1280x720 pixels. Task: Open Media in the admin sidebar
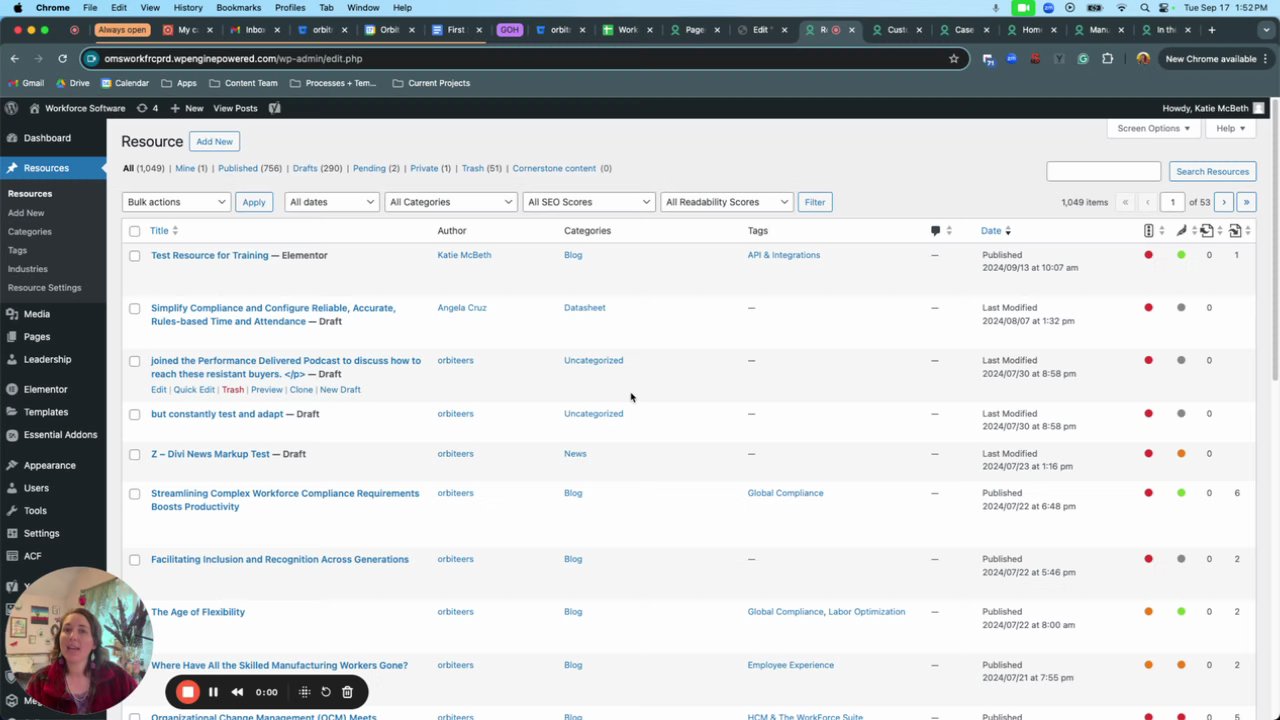[37, 314]
